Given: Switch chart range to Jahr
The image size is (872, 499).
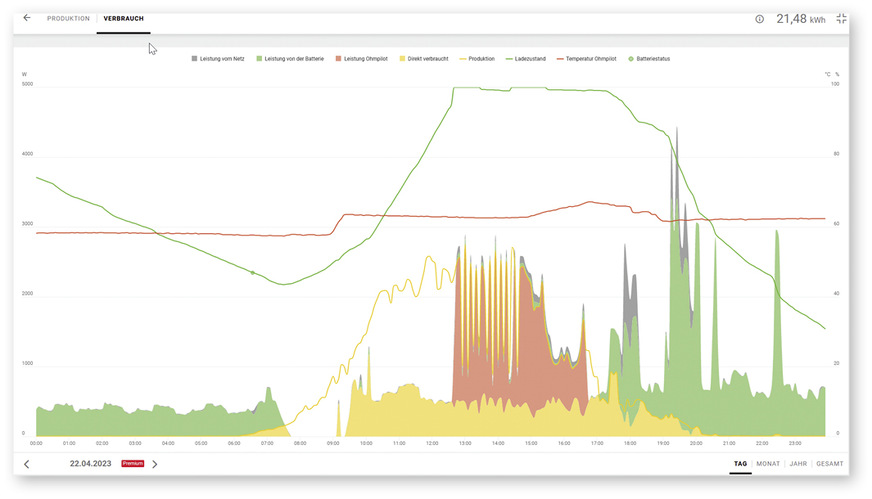Looking at the screenshot, I should (798, 464).
